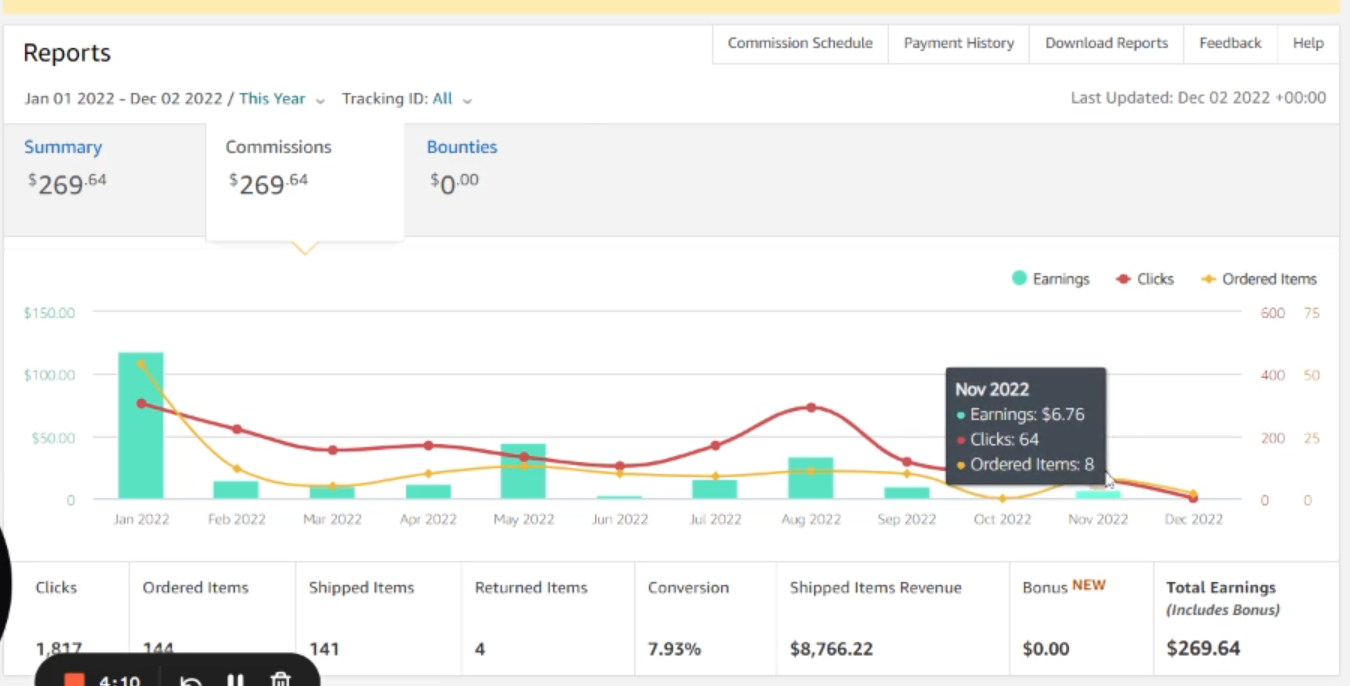Viewport: 1350px width, 686px height.
Task: Click the Reports page heading
Action: (x=67, y=53)
